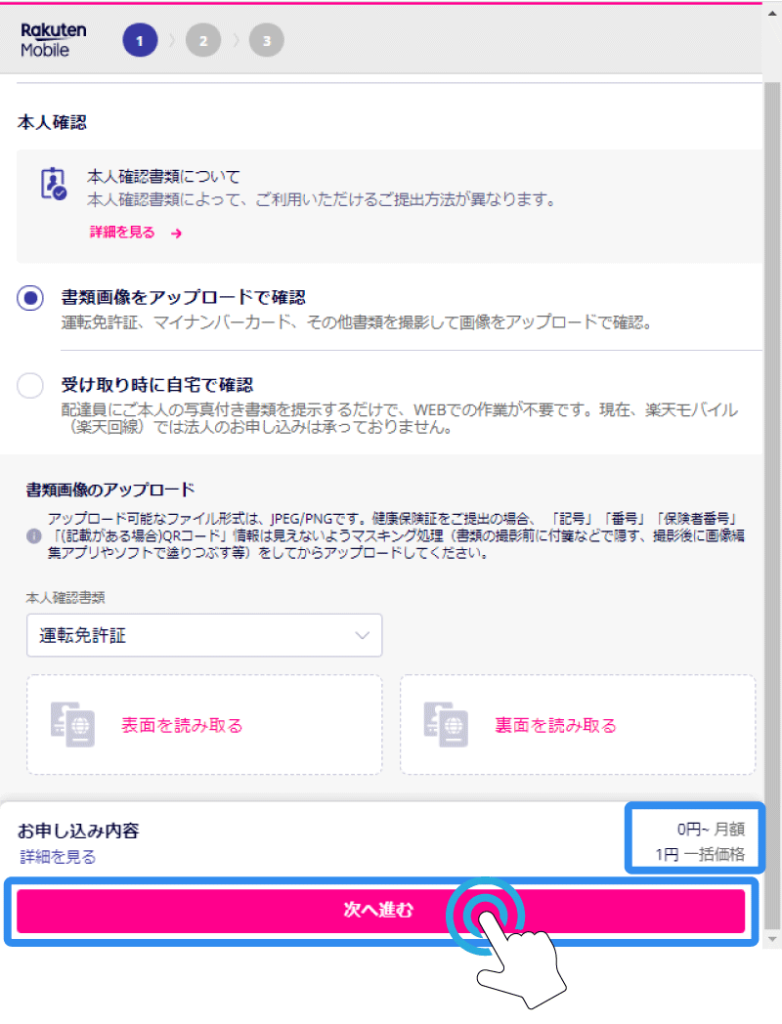The image size is (782, 1024).
Task: Click the 次へ進む button
Action: (381, 910)
